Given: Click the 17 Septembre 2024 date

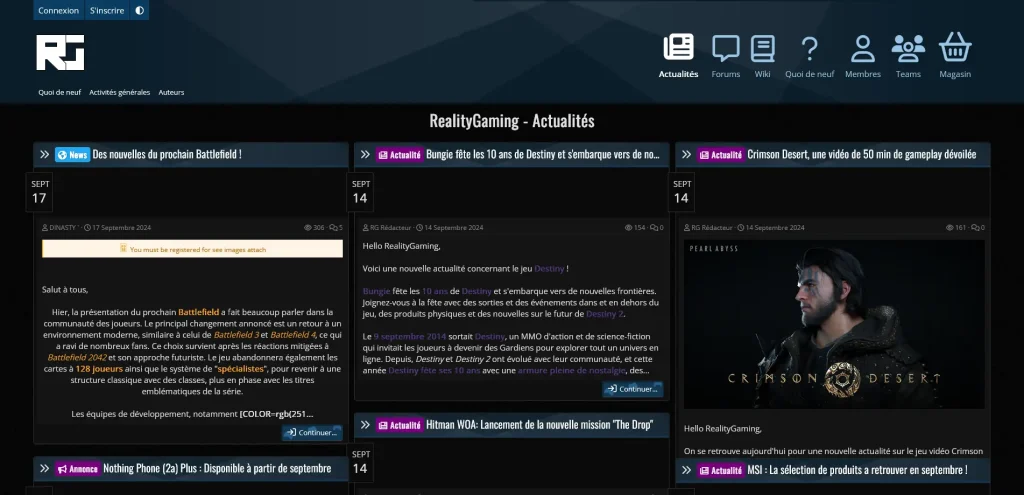Looking at the screenshot, I should point(121,228).
